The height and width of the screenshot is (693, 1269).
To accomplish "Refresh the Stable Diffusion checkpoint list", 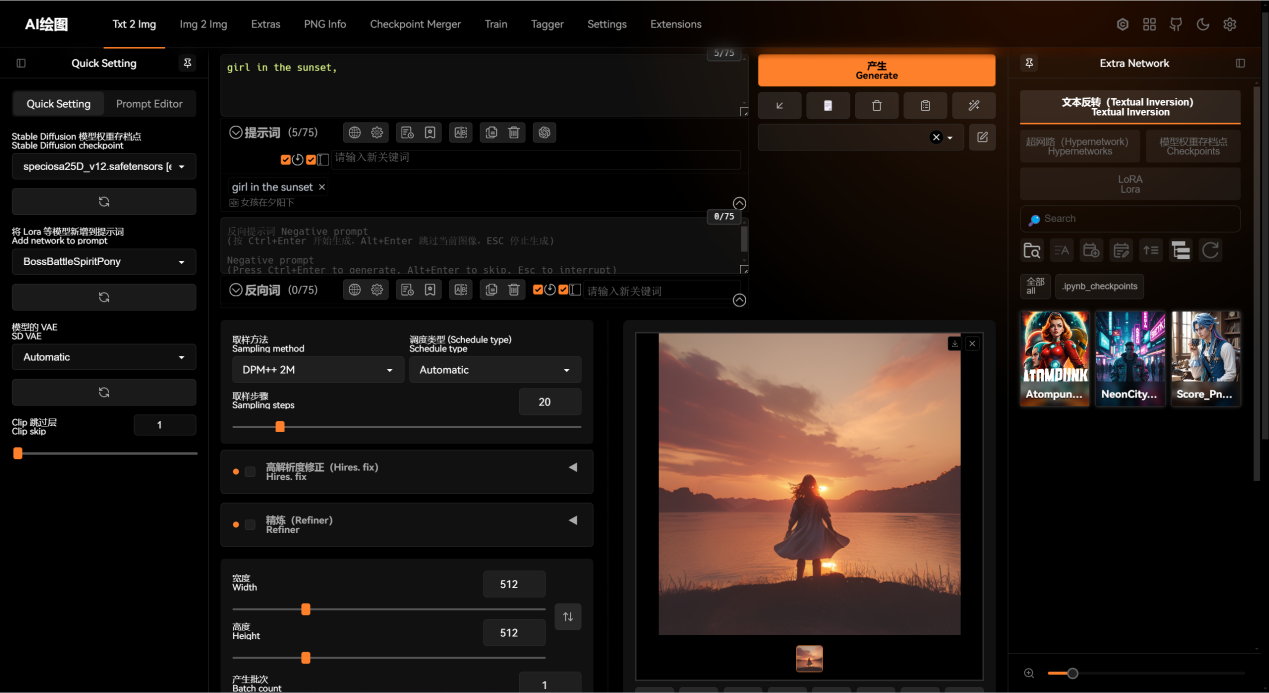I will pos(104,201).
